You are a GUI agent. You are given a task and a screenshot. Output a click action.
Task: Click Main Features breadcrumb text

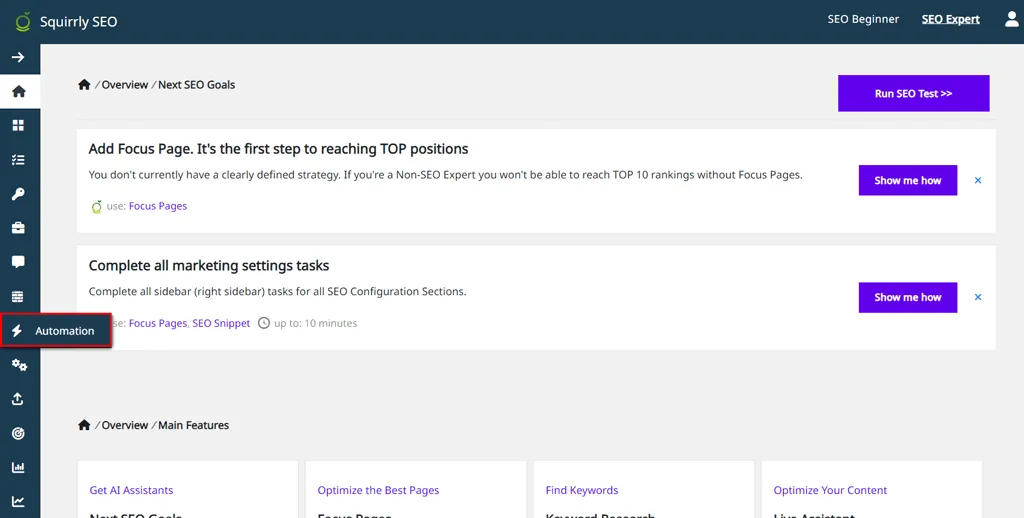coord(193,425)
